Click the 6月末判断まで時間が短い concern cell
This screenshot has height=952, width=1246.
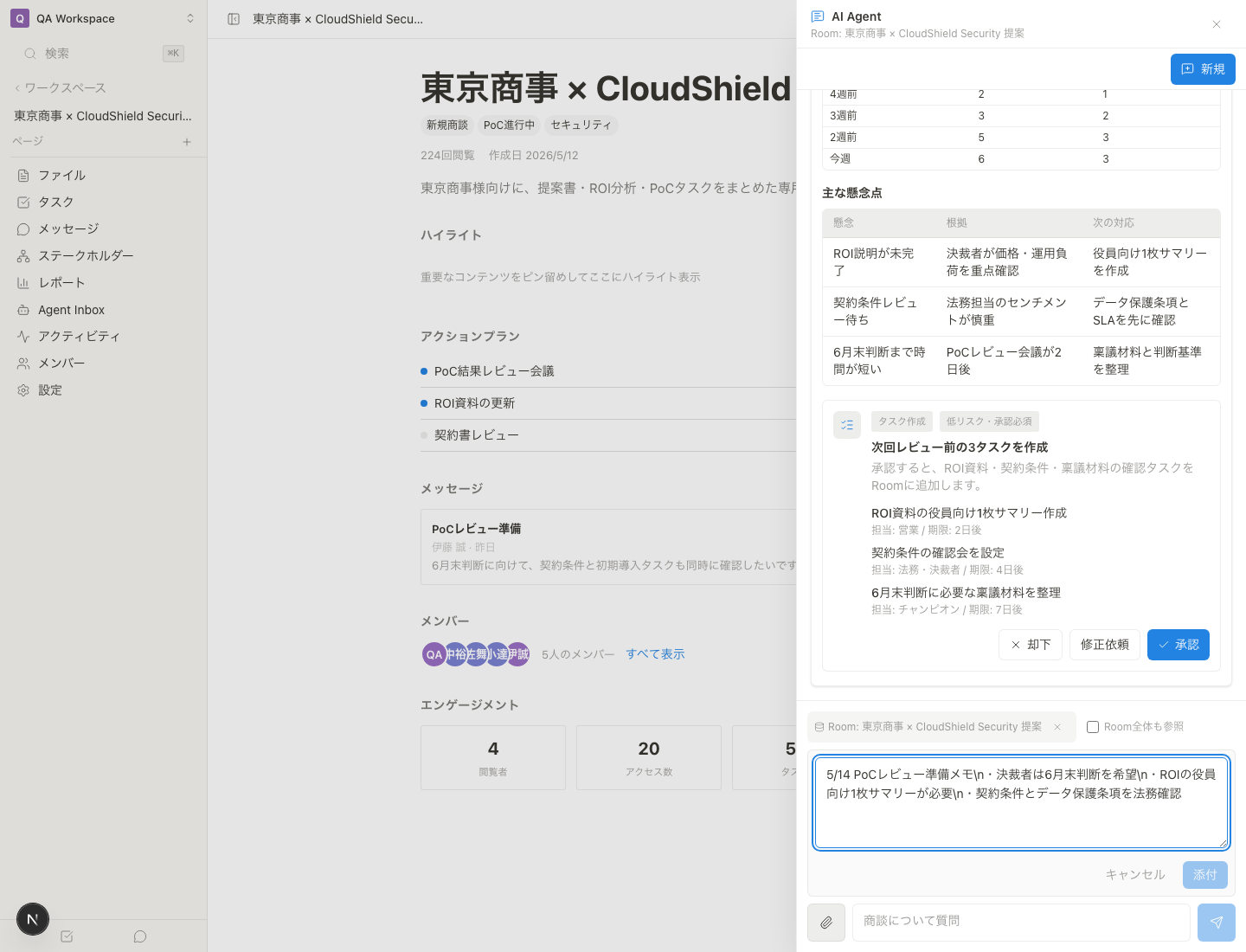878,361
